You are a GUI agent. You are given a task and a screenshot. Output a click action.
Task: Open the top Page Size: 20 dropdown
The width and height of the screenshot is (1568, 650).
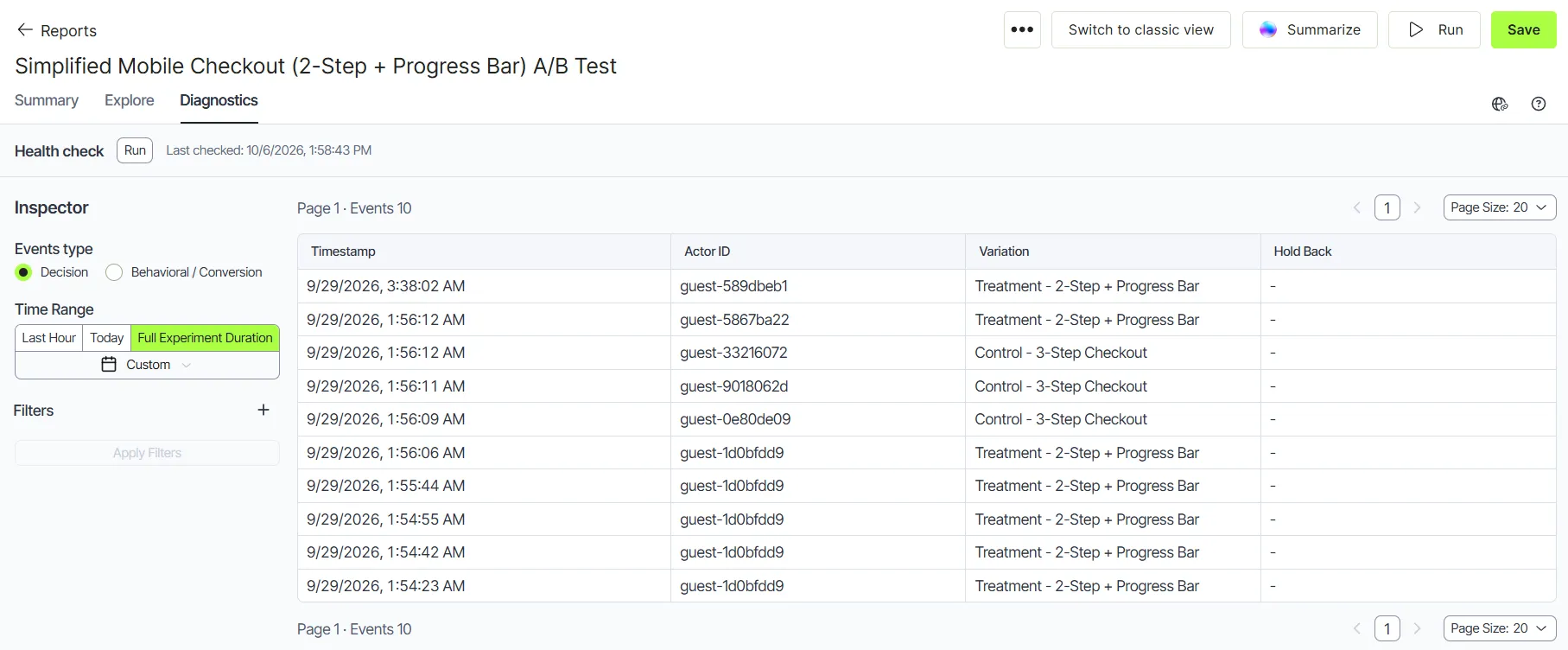tap(1500, 207)
